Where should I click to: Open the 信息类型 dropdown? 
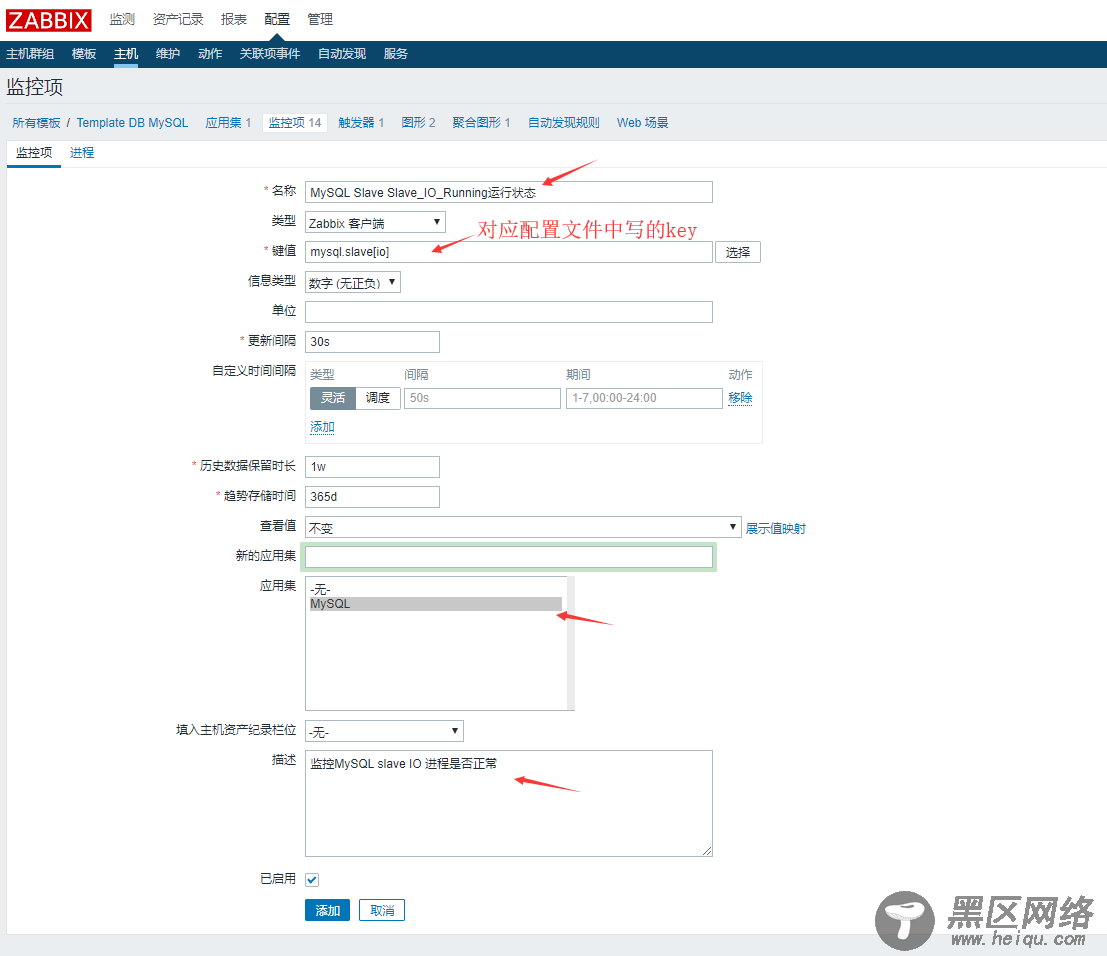[352, 282]
